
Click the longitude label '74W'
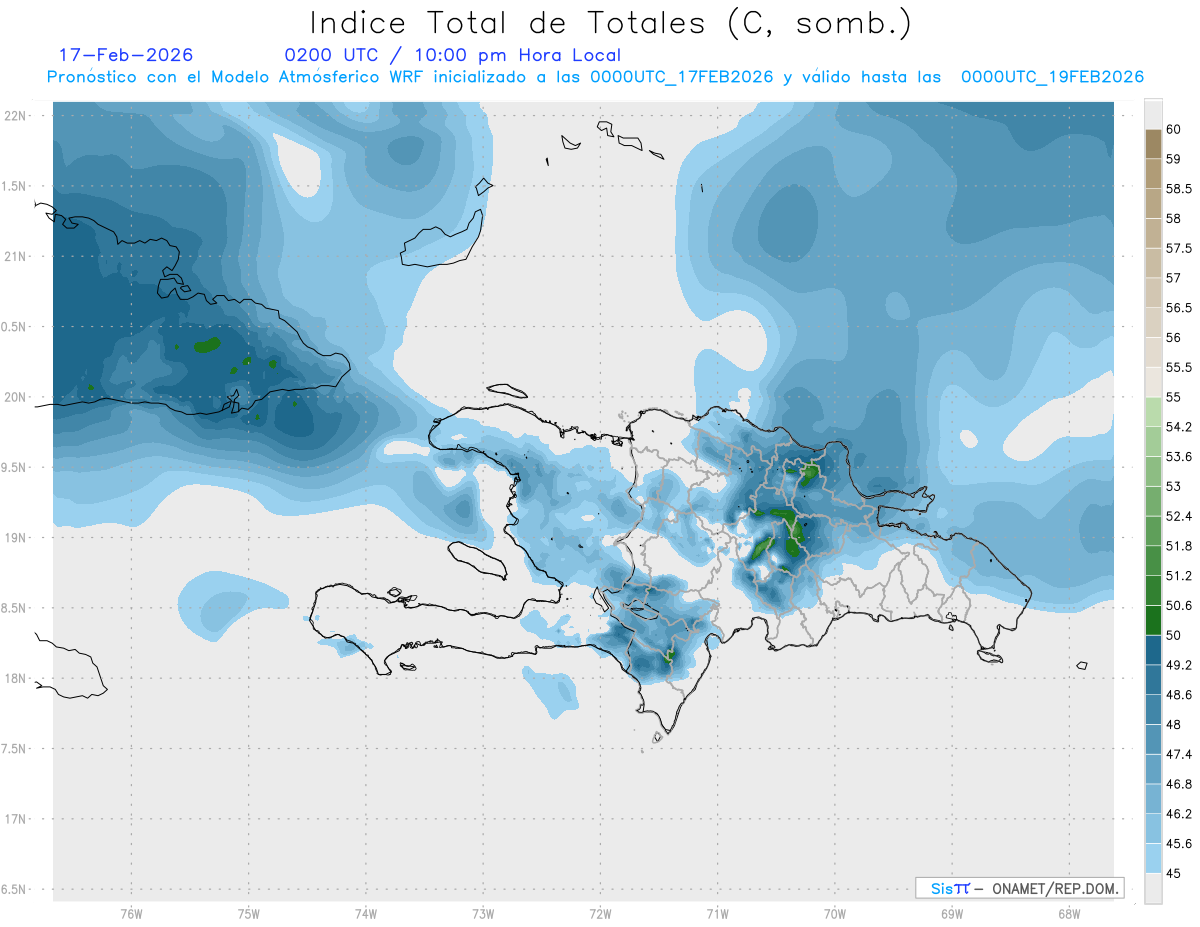[366, 913]
